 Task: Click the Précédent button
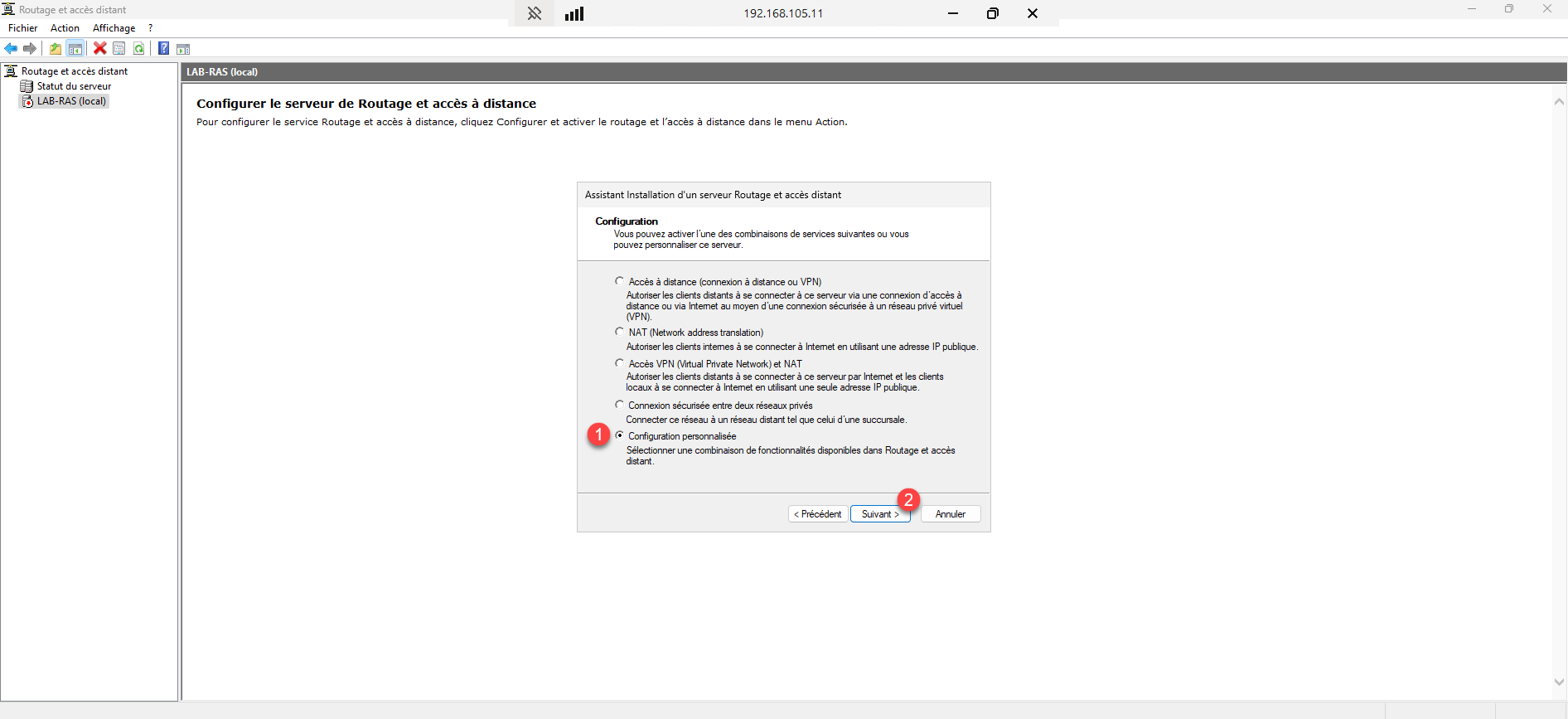(x=817, y=514)
